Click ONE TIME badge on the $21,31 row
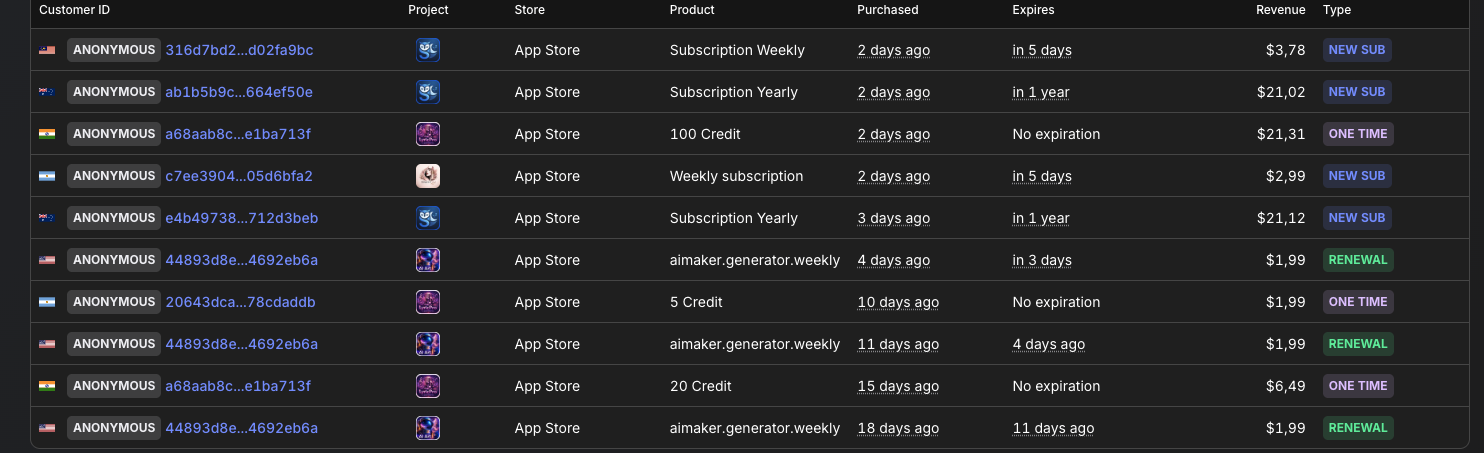Viewport: 1484px width, 453px height. pos(1357,134)
